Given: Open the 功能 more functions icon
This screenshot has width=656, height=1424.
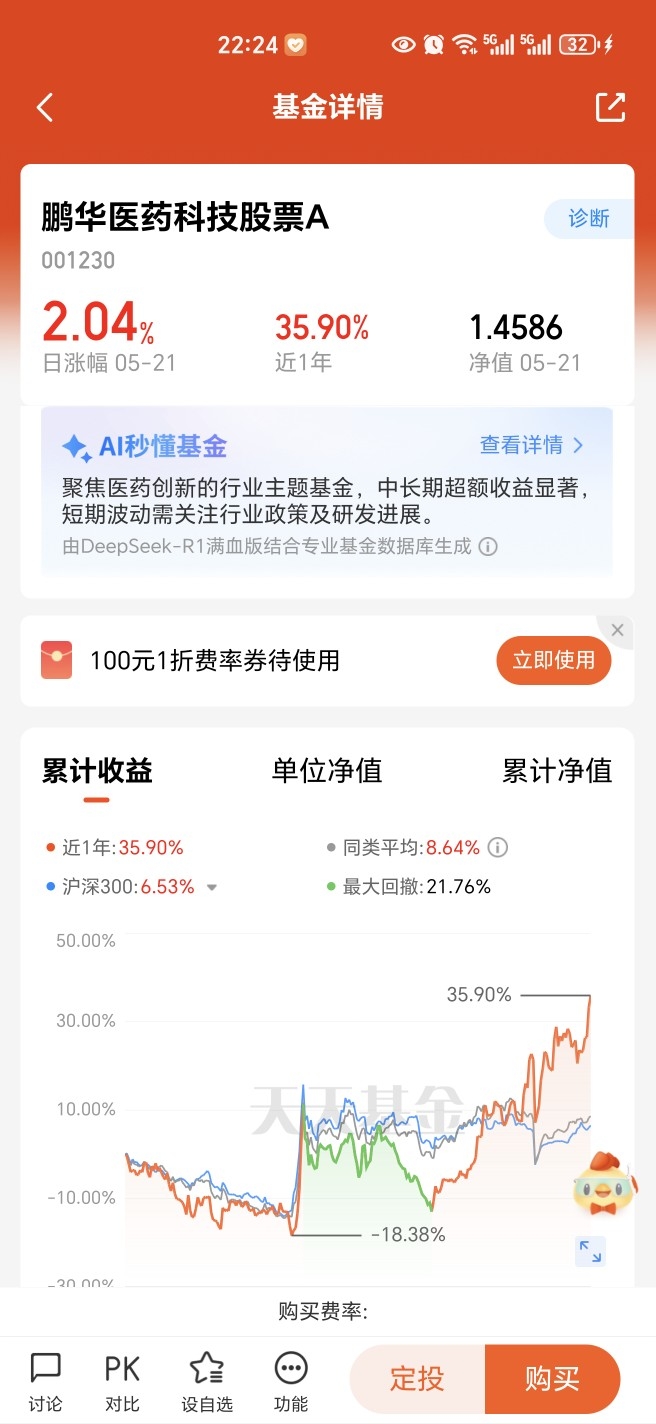Looking at the screenshot, I should point(291,1381).
